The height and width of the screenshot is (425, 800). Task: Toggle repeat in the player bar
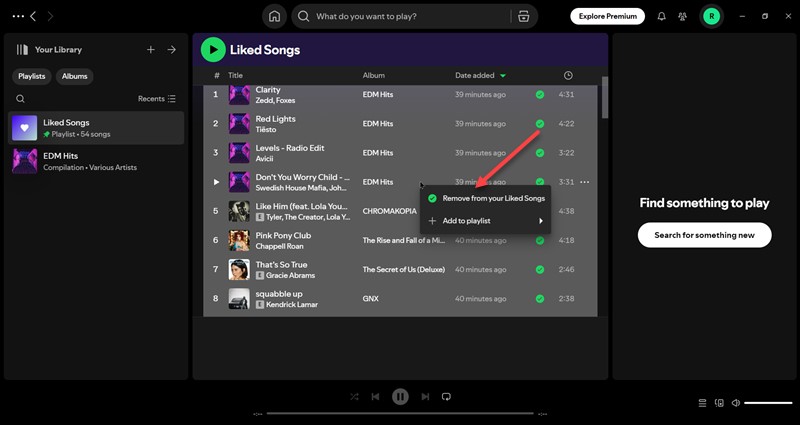point(446,396)
